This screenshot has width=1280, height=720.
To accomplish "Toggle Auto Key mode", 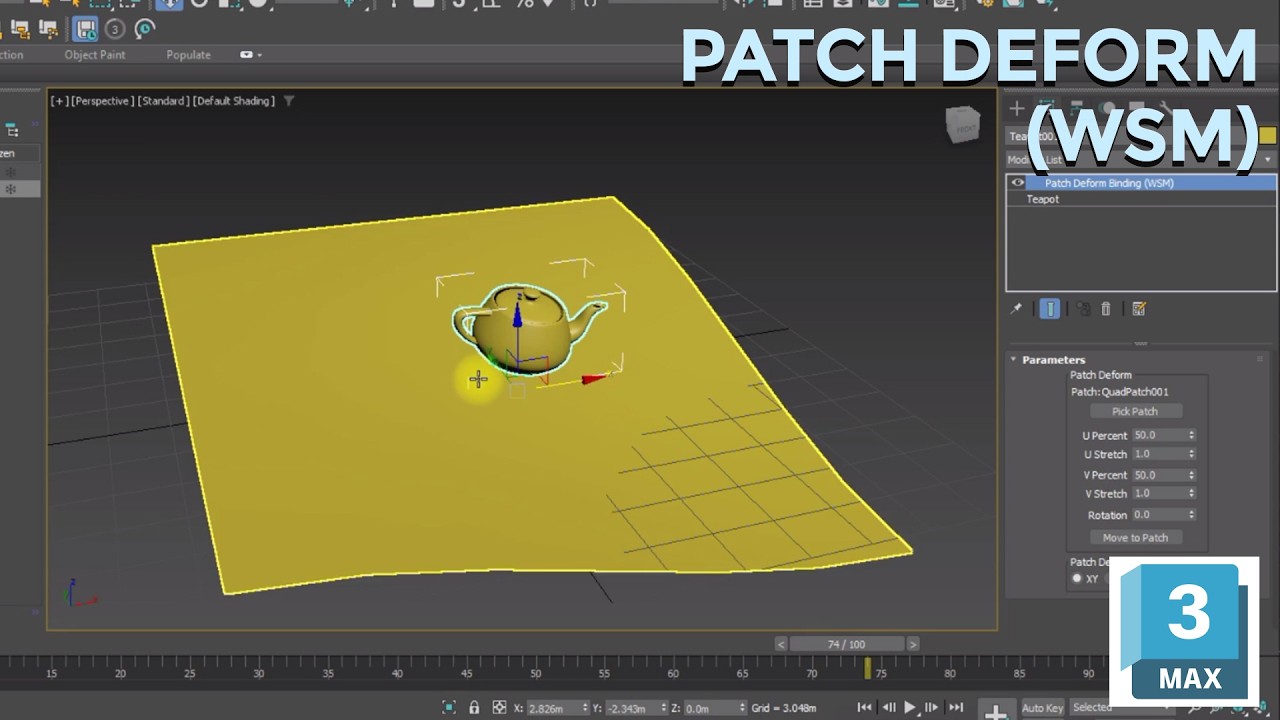I will [x=1042, y=708].
